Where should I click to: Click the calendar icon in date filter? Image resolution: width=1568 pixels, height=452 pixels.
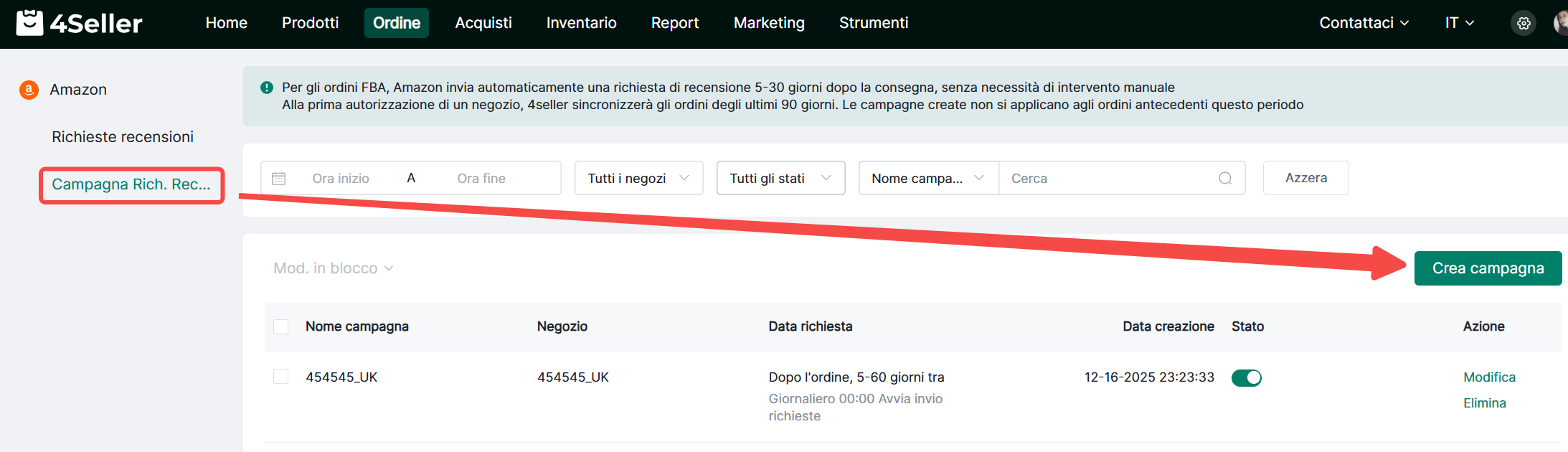[279, 178]
